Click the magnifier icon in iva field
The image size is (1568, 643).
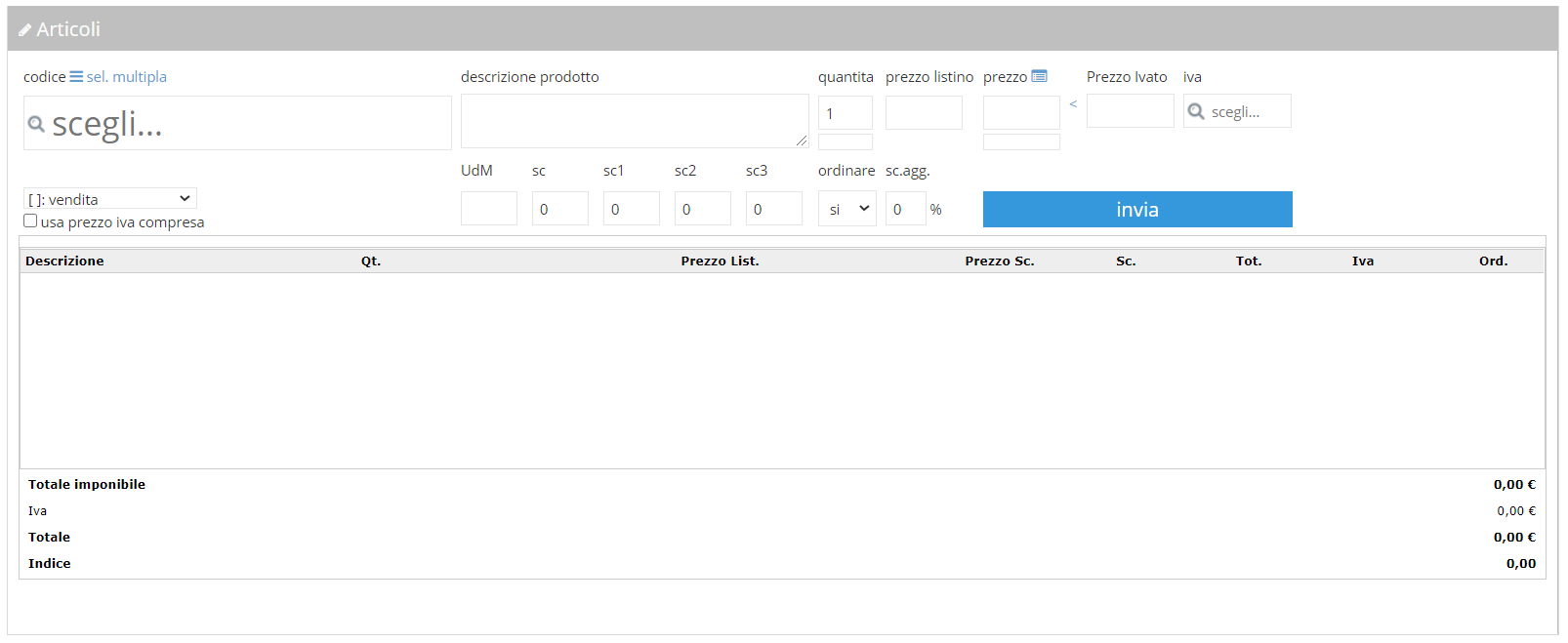coord(1196,111)
